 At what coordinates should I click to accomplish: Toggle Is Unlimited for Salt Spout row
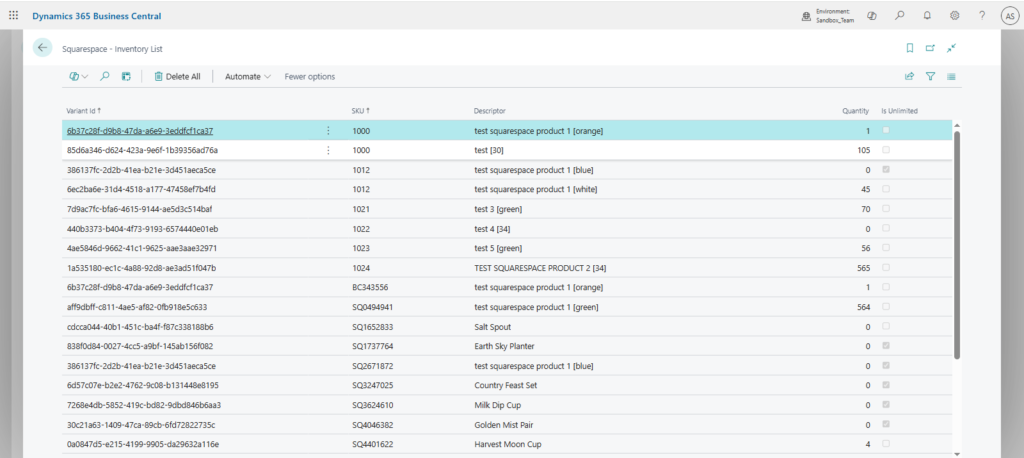886,326
